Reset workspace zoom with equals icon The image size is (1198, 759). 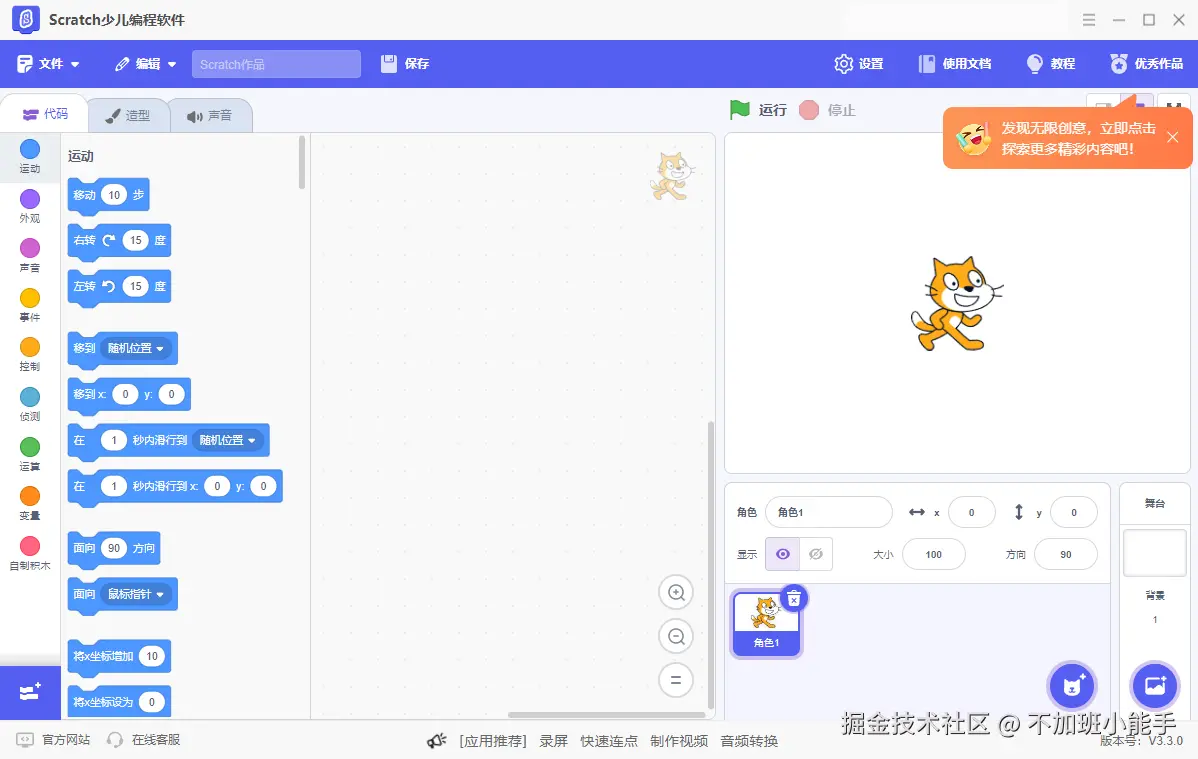pyautogui.click(x=676, y=680)
